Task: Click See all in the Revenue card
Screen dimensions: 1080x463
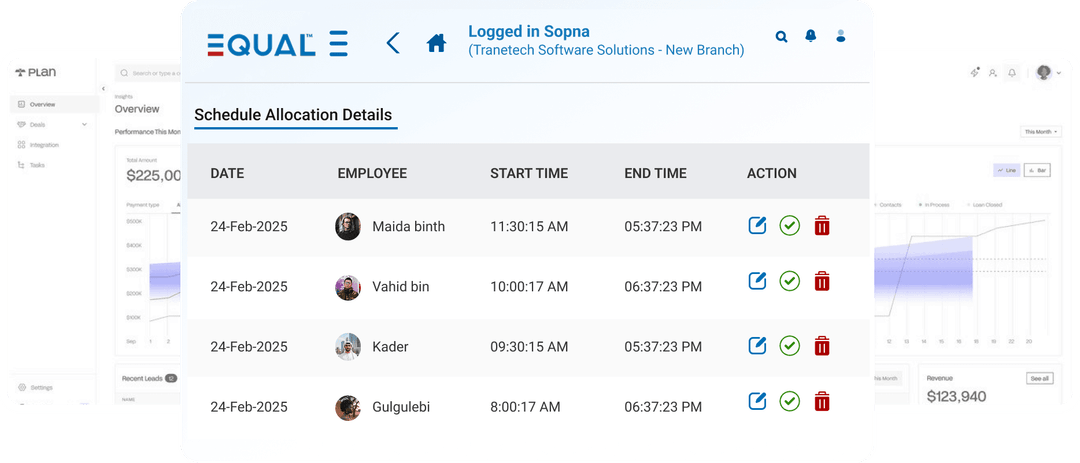Action: pyautogui.click(x=1040, y=379)
